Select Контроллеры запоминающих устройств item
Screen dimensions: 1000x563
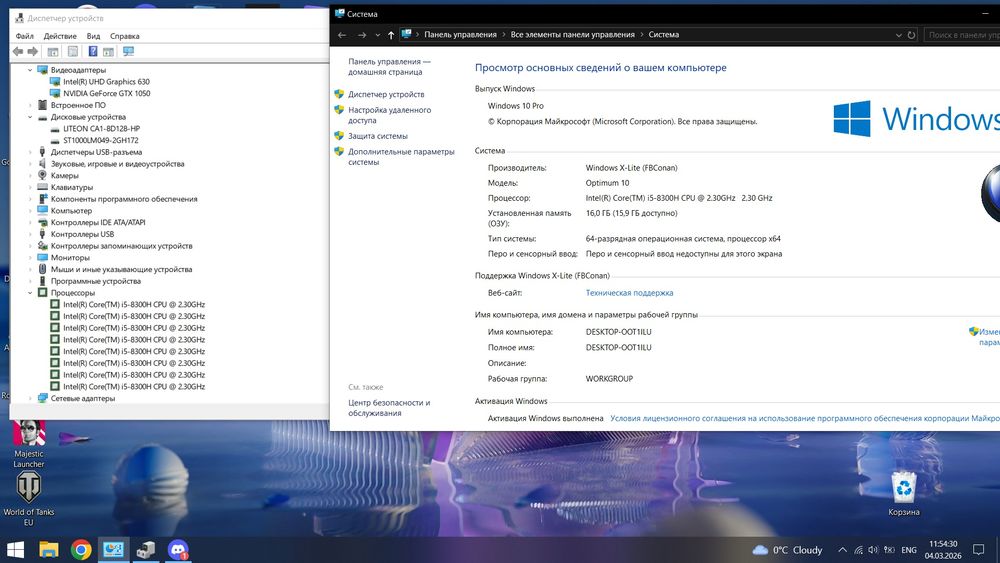(121, 246)
